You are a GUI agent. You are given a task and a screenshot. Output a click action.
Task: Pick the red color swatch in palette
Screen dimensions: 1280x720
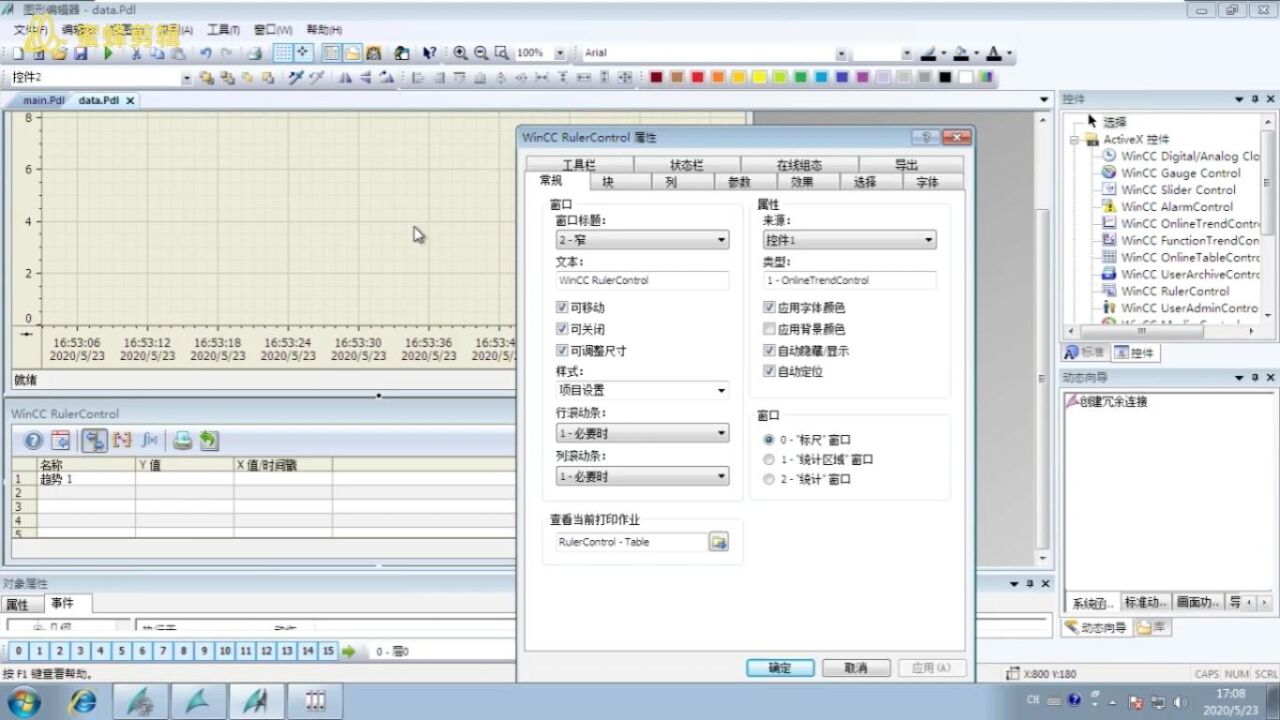pos(698,77)
